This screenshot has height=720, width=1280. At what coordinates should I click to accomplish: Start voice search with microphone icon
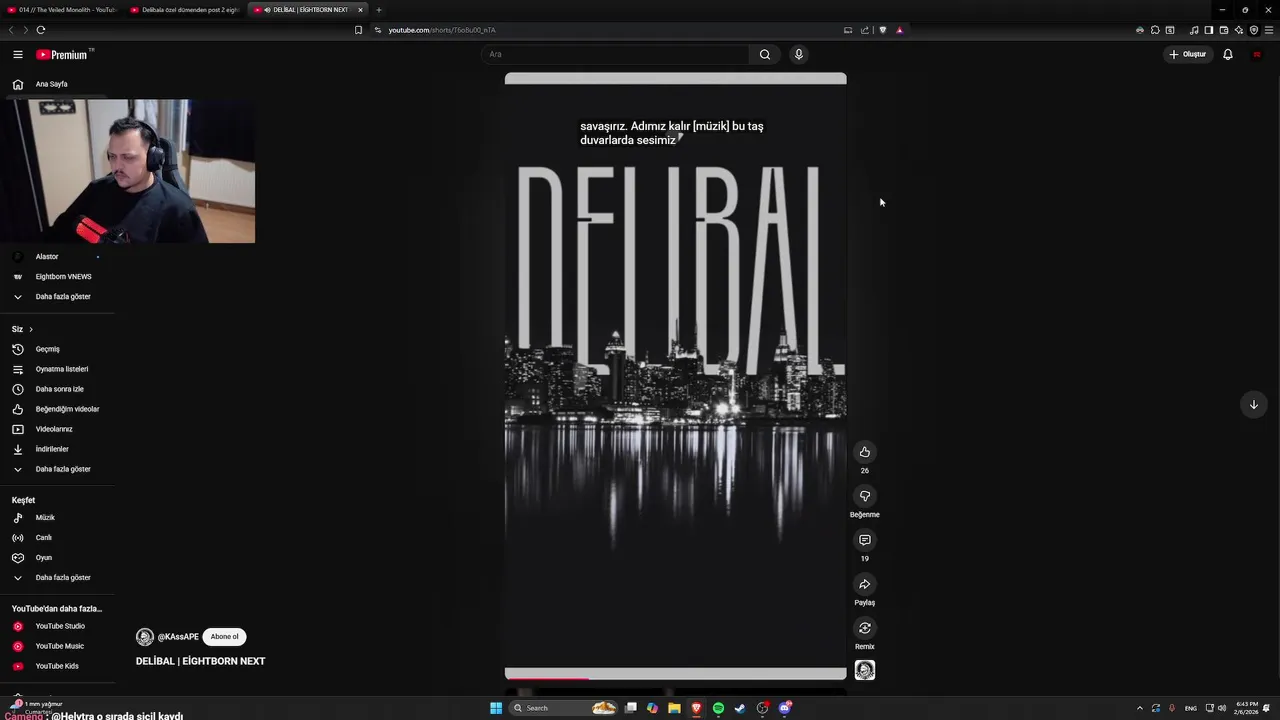pyautogui.click(x=798, y=55)
